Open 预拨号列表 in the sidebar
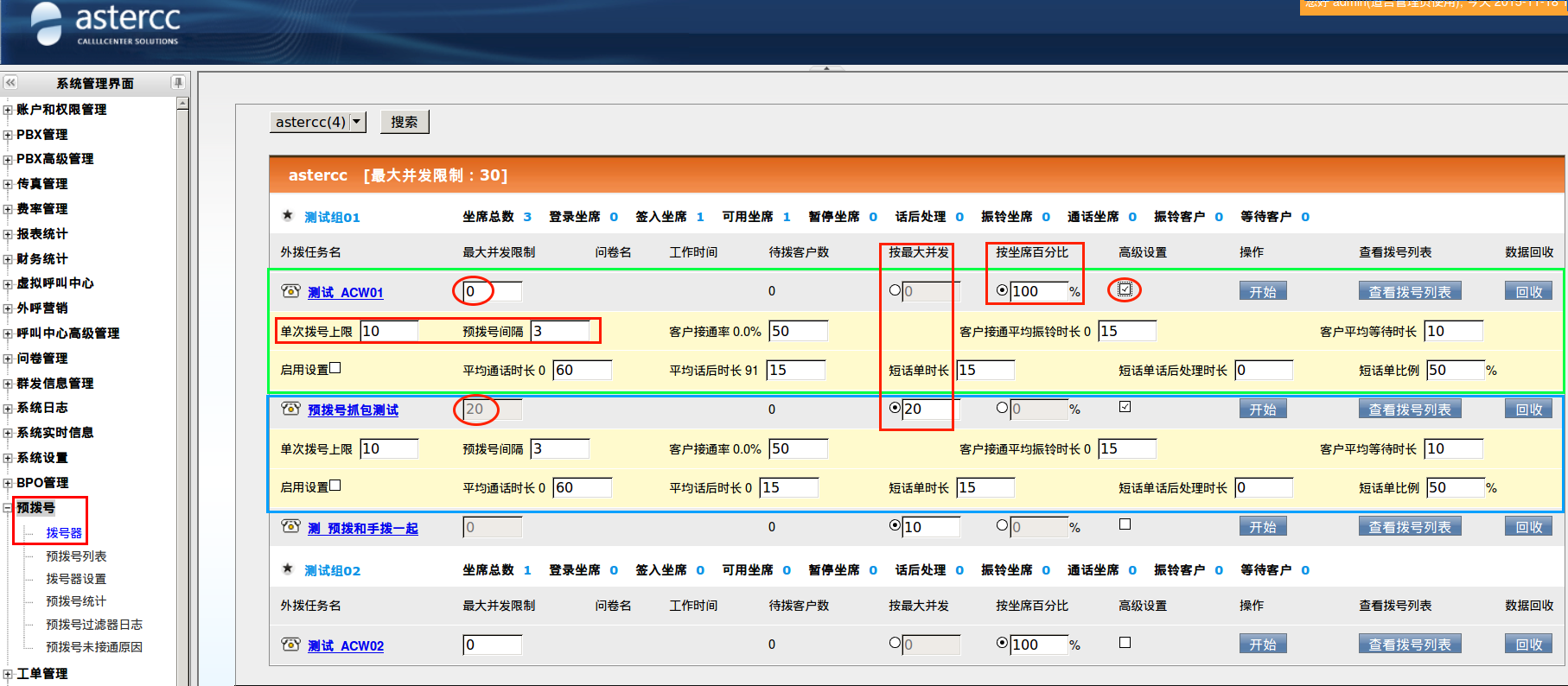Viewport: 1568px width, 686px height. (x=76, y=556)
